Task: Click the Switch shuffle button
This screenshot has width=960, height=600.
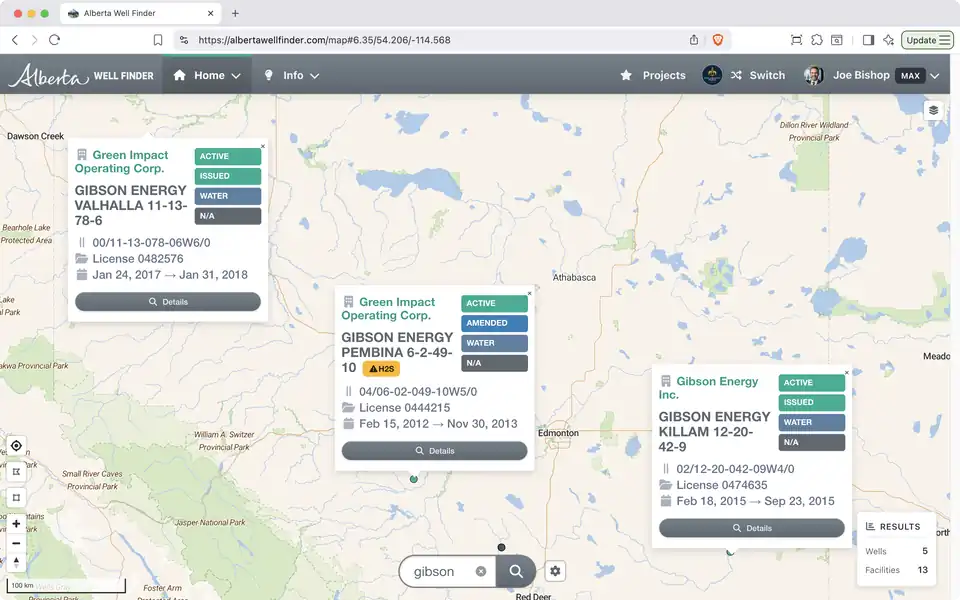Action: click(758, 75)
